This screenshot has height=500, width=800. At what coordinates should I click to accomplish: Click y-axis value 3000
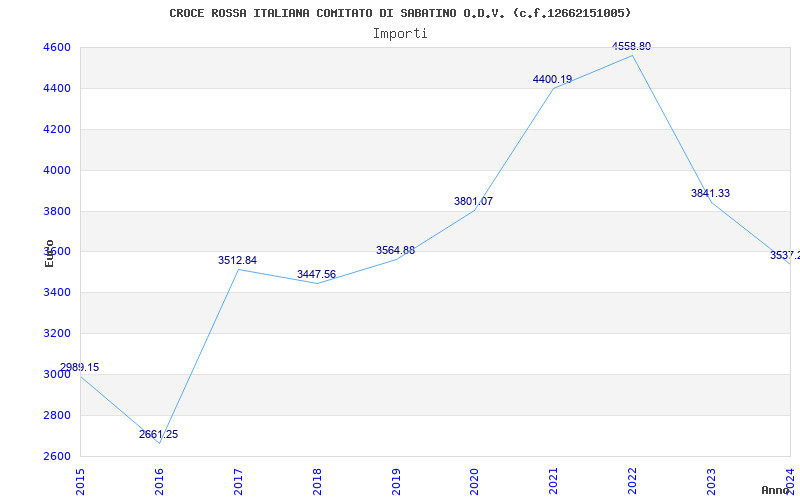(57, 374)
